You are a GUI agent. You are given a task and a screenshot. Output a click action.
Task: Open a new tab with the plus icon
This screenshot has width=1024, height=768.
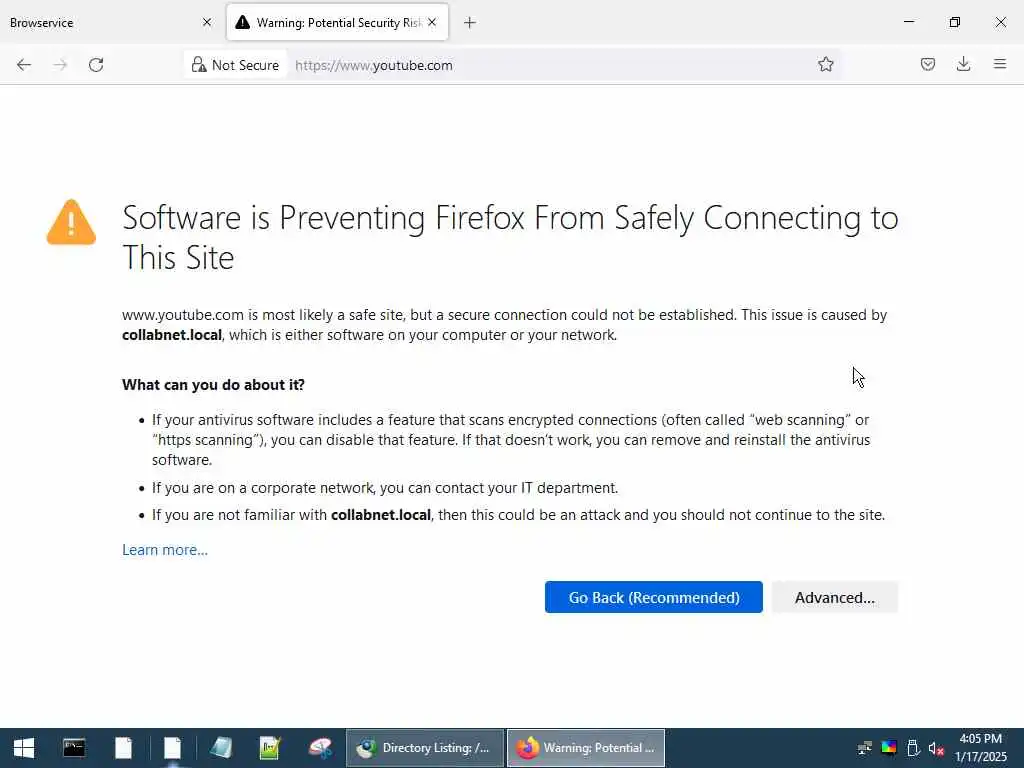tap(470, 23)
